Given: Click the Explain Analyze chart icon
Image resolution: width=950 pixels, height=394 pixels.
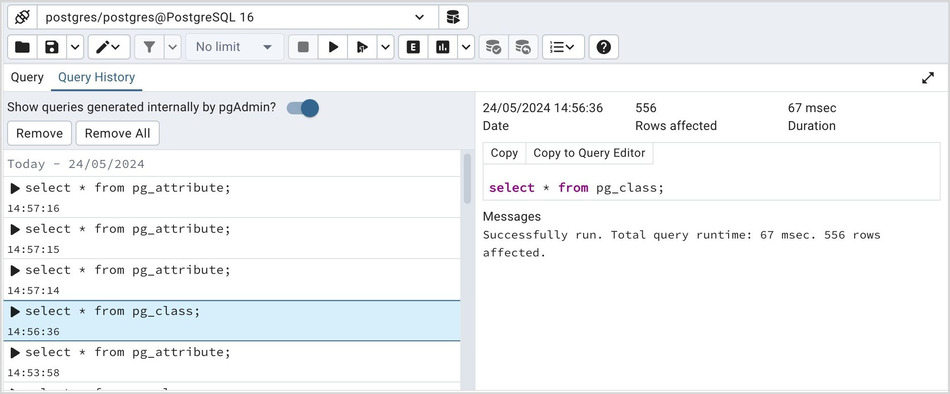Looking at the screenshot, I should pyautogui.click(x=443, y=47).
